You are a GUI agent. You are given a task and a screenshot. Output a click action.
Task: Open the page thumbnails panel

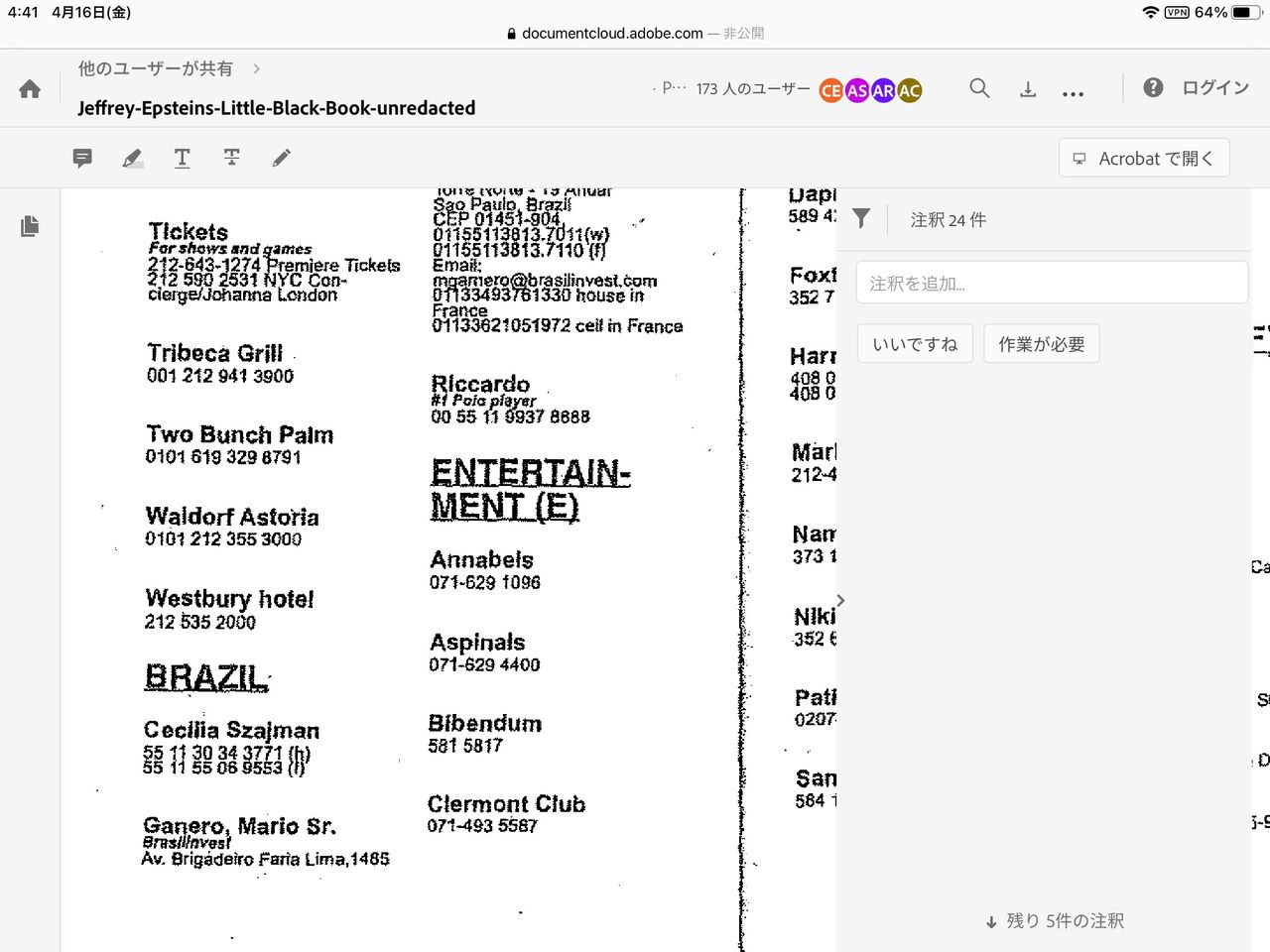pos(30,226)
